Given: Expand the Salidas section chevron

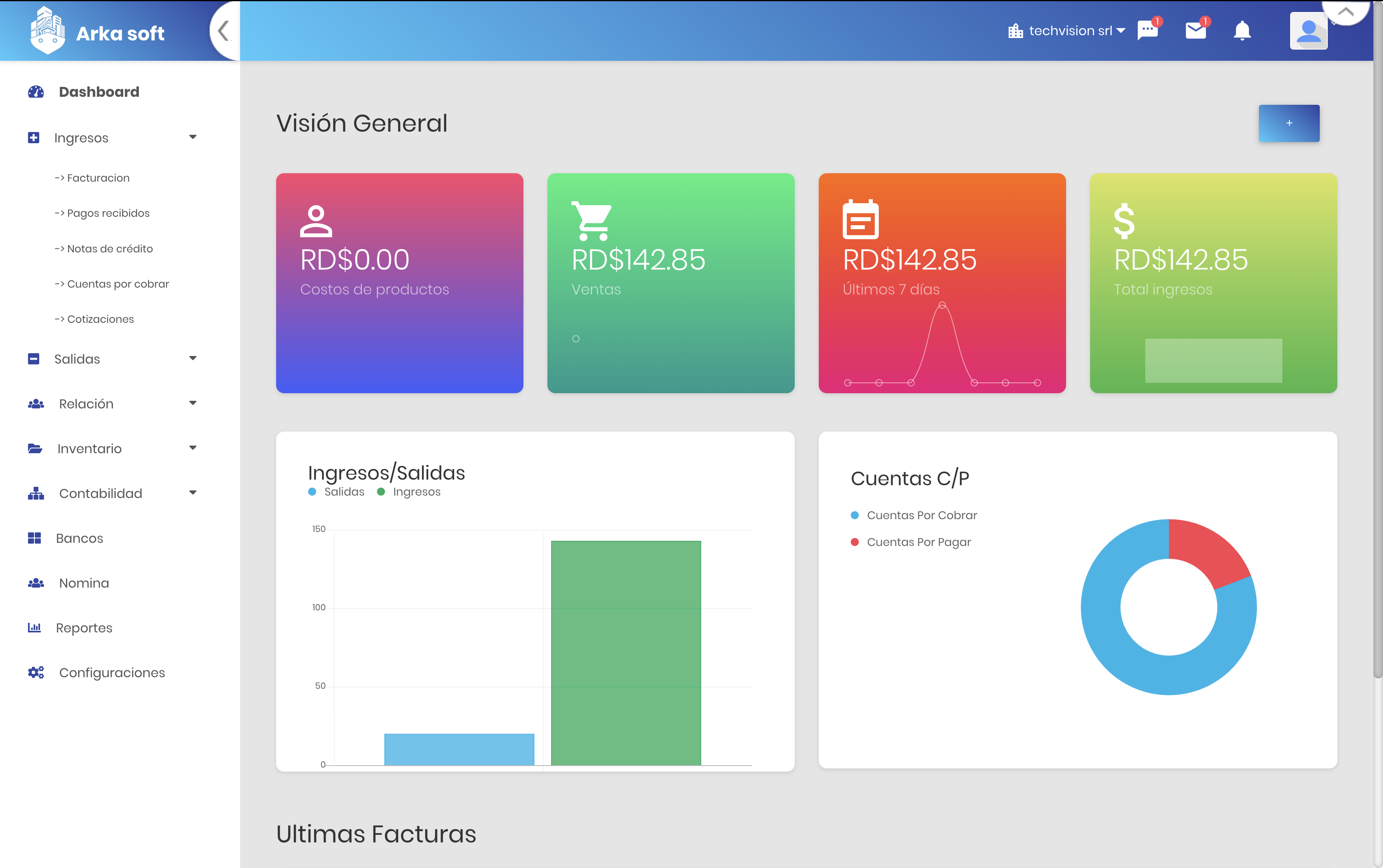Looking at the screenshot, I should [193, 358].
